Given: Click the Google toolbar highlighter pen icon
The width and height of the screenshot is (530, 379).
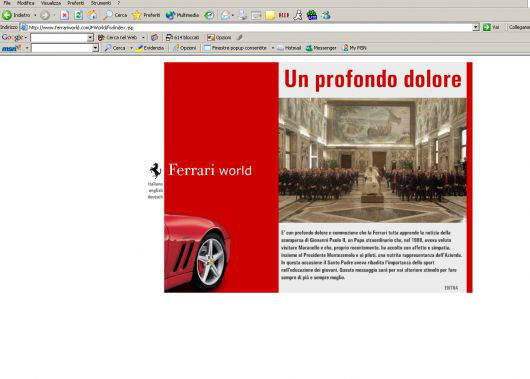Looking at the screenshot, I should tap(240, 38).
